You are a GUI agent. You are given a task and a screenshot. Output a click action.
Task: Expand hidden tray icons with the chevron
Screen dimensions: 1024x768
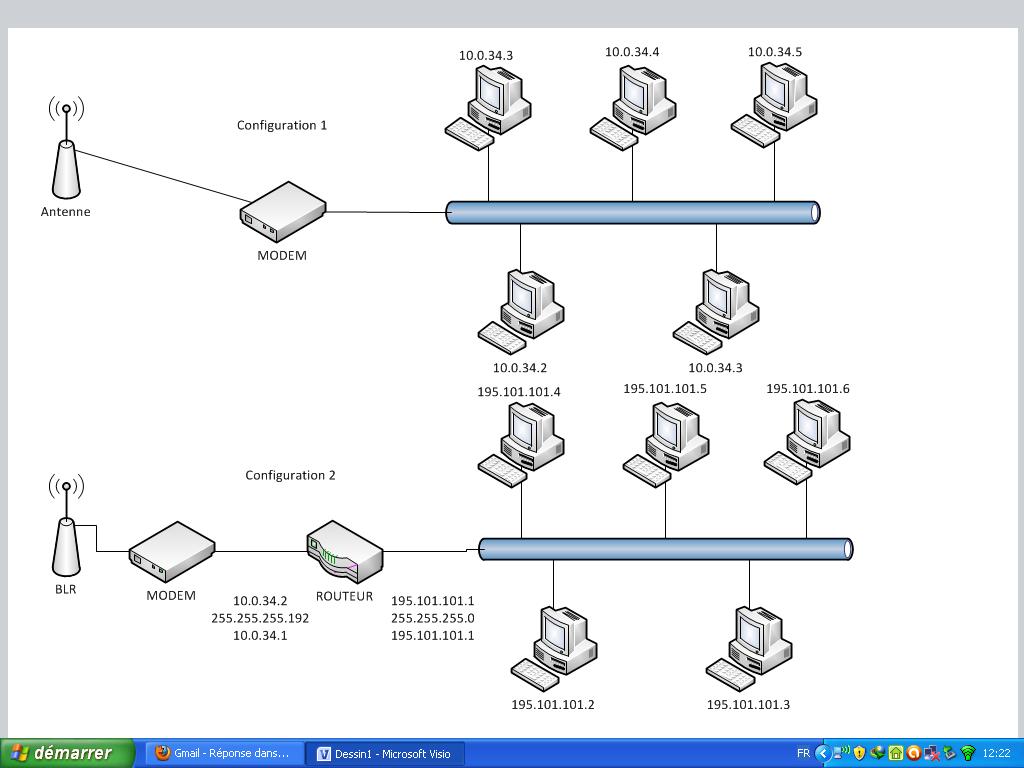pyautogui.click(x=823, y=753)
